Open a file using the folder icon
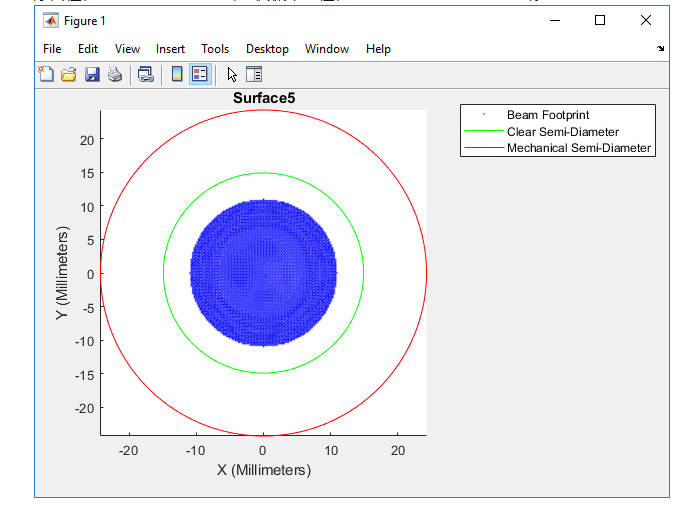The width and height of the screenshot is (685, 506). 69,74
